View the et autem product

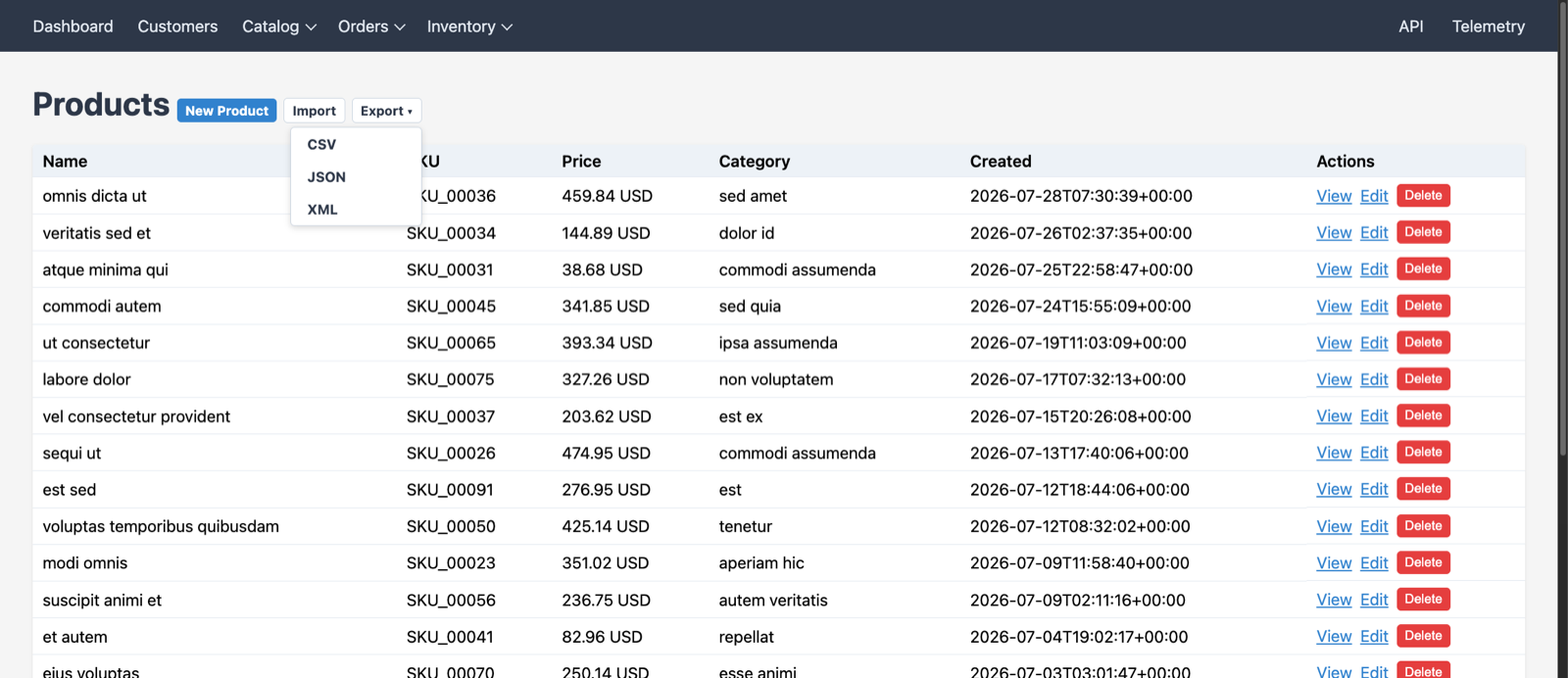point(1334,637)
